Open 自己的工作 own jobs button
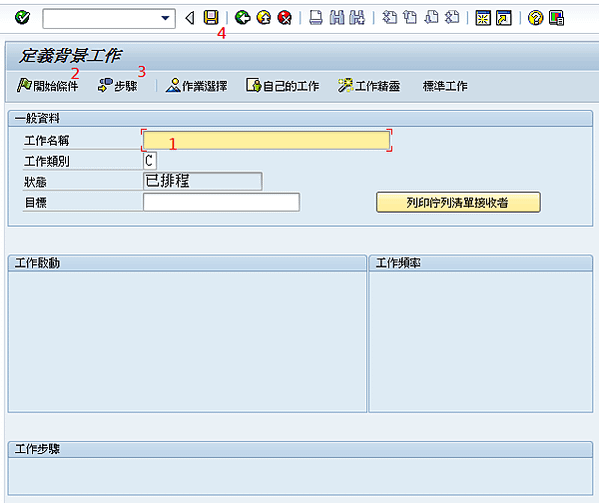This screenshot has height=503, width=599. tap(282, 86)
